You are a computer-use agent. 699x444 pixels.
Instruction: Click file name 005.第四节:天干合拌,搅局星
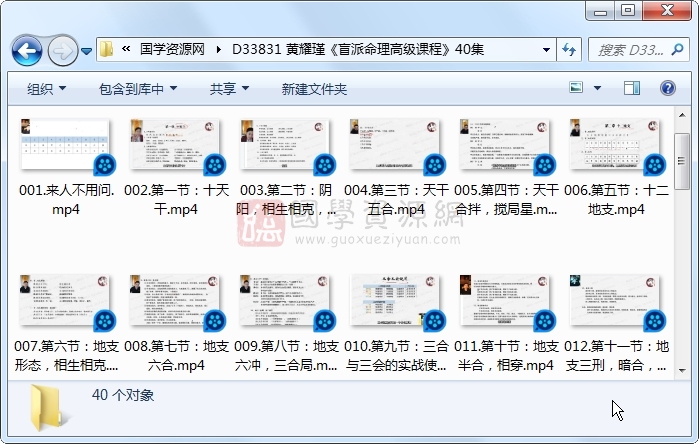[506, 200]
